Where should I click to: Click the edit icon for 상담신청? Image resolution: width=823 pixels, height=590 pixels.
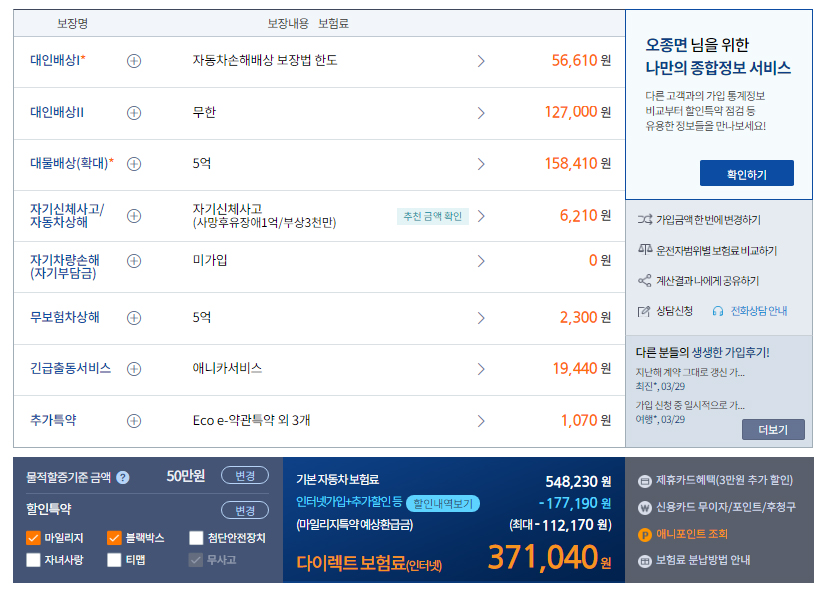pyautogui.click(x=643, y=311)
